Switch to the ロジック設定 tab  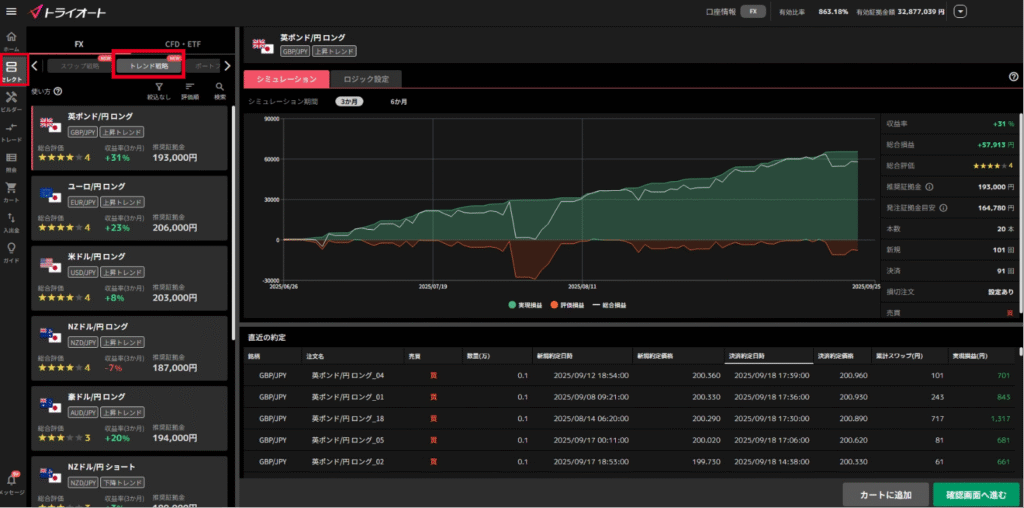point(366,78)
